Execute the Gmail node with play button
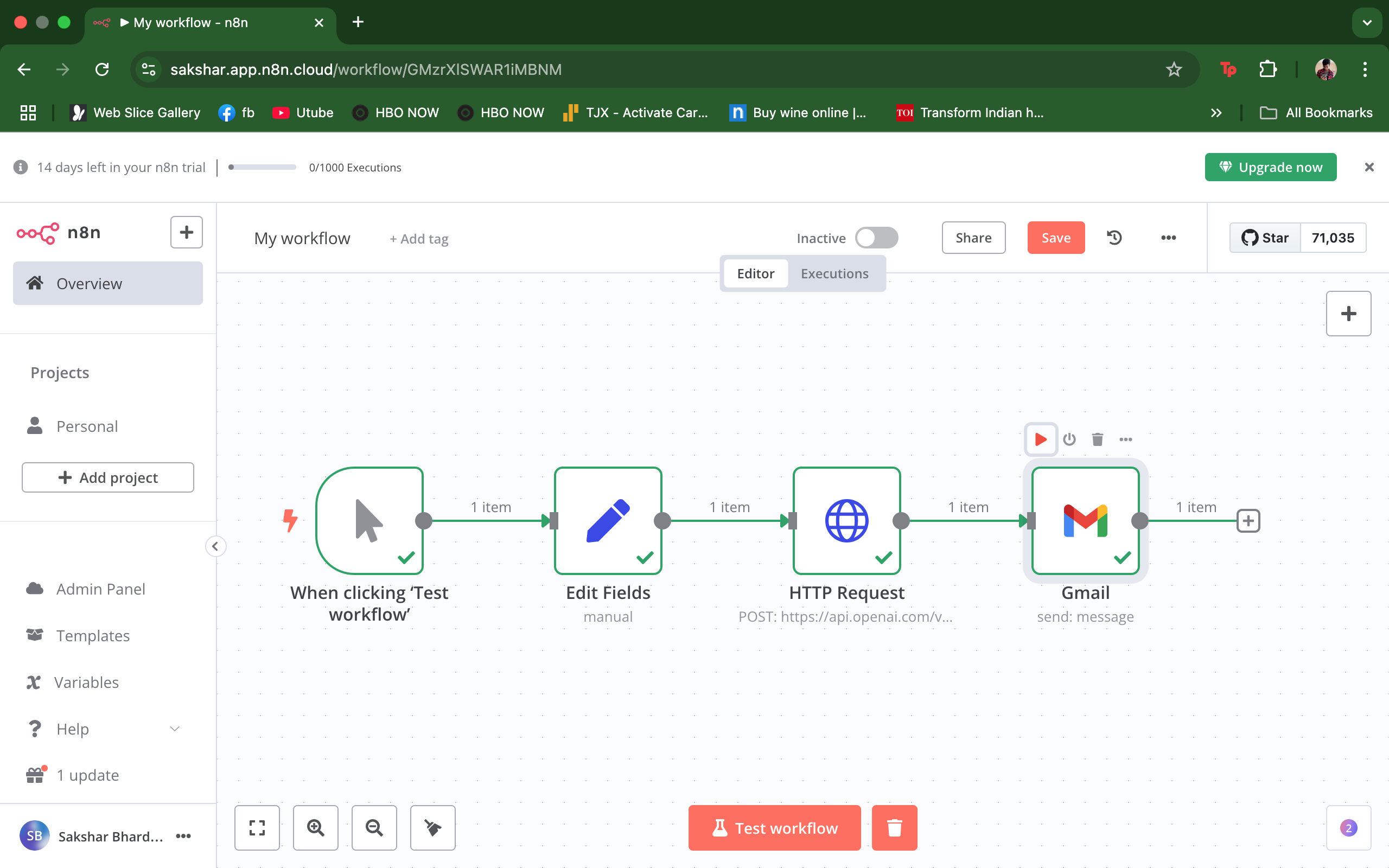 tap(1040, 439)
